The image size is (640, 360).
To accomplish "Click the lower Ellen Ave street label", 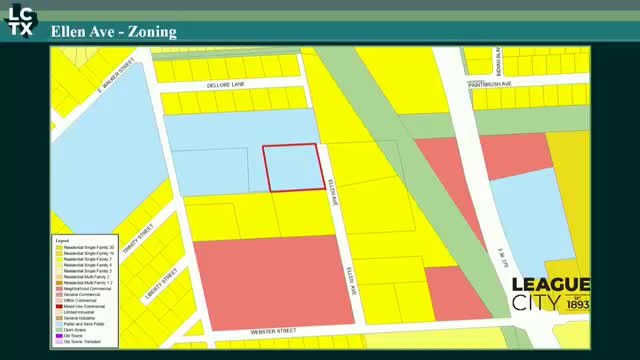I will 351,281.
